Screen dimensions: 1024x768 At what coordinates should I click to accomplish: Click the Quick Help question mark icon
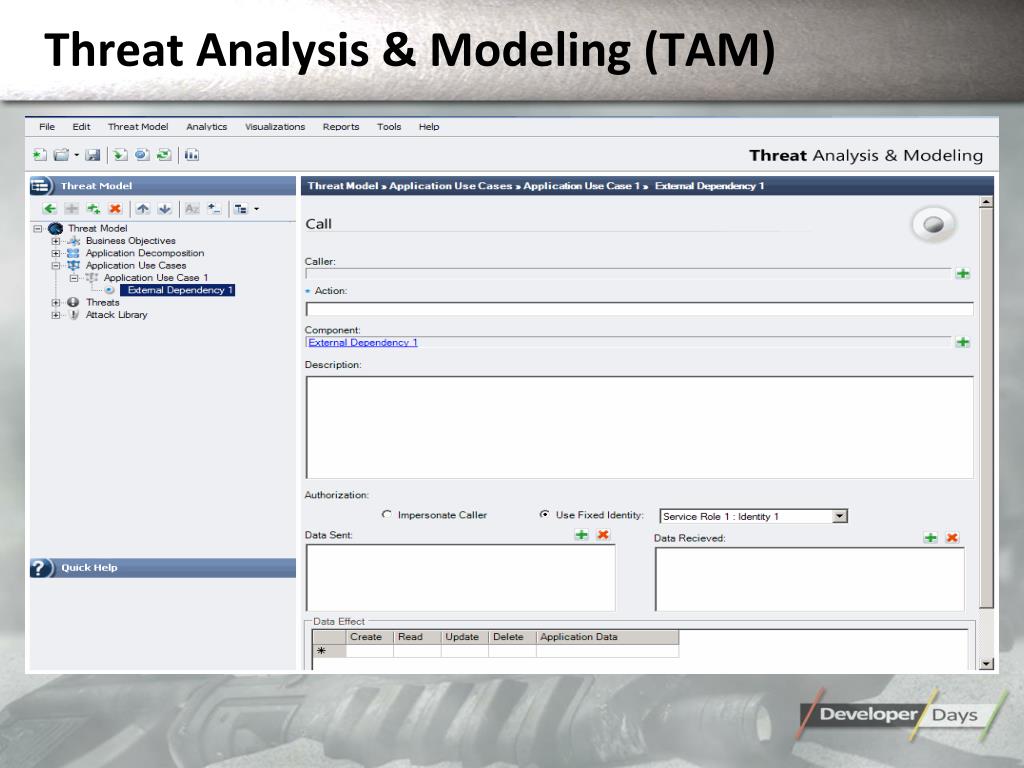pyautogui.click(x=40, y=568)
